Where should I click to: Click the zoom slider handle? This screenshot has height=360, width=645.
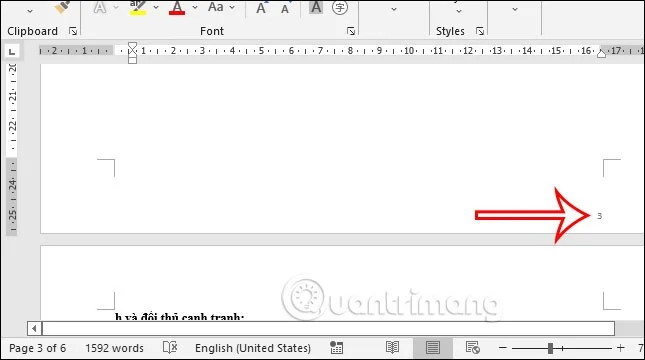pos(550,348)
